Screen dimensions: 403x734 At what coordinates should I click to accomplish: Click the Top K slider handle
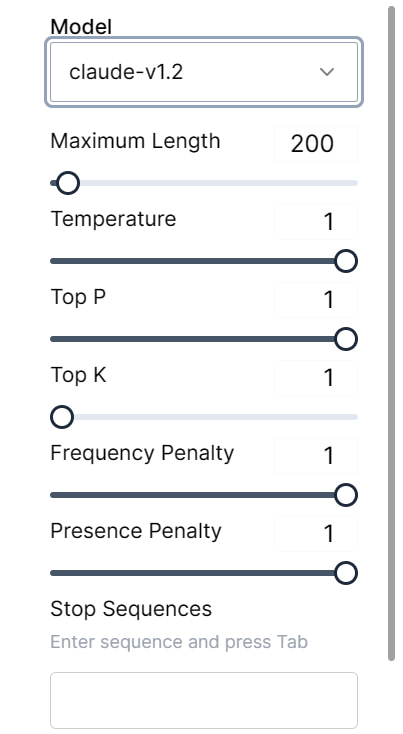(62, 417)
